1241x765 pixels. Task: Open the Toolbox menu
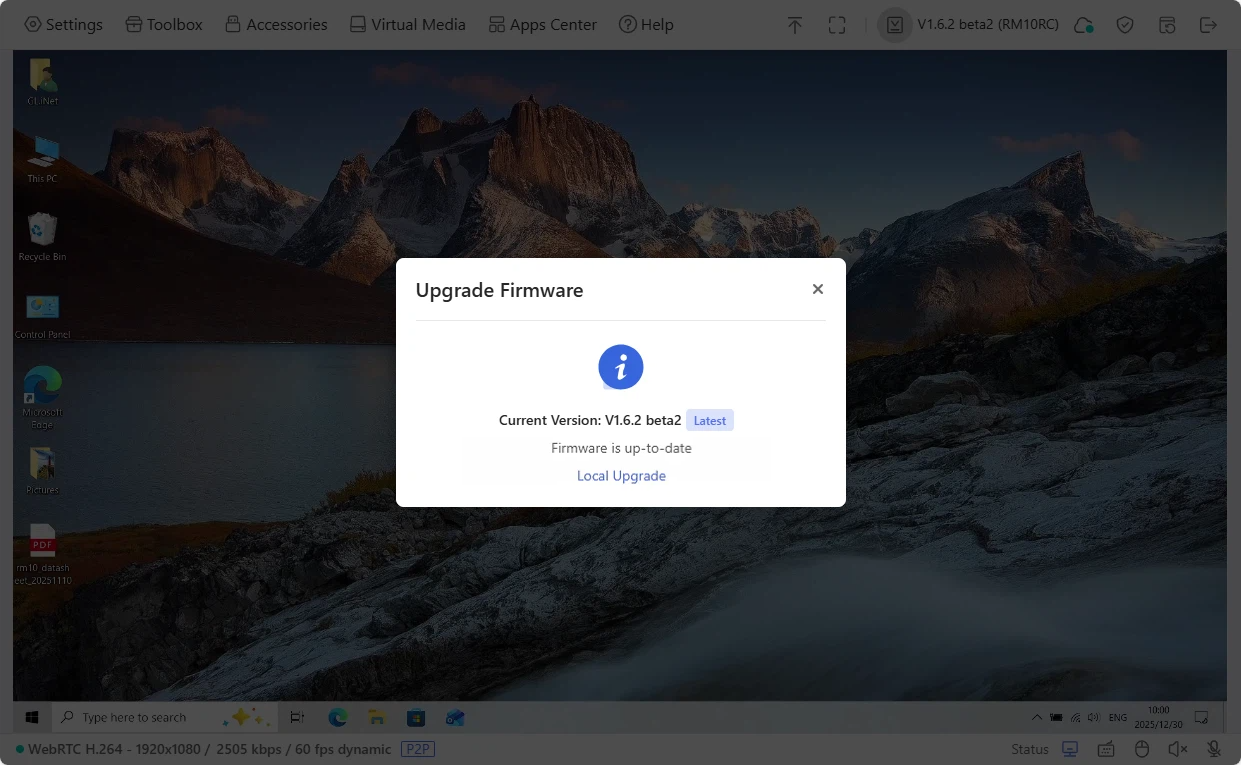click(164, 24)
